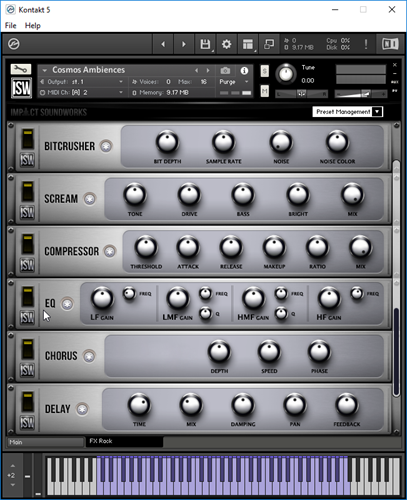Go to next preset with small right arrow
Image resolution: width=407 pixels, height=500 pixels.
coord(208,70)
